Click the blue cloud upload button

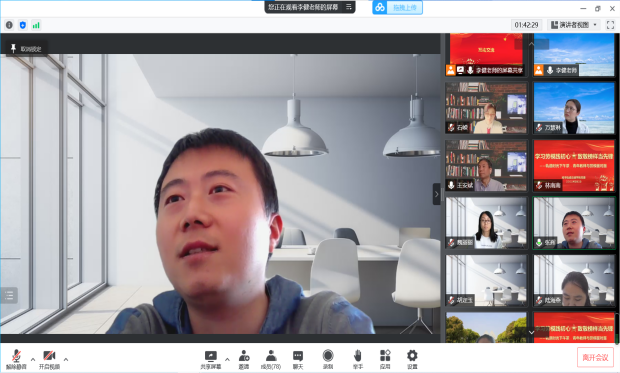pyautogui.click(x=397, y=7)
